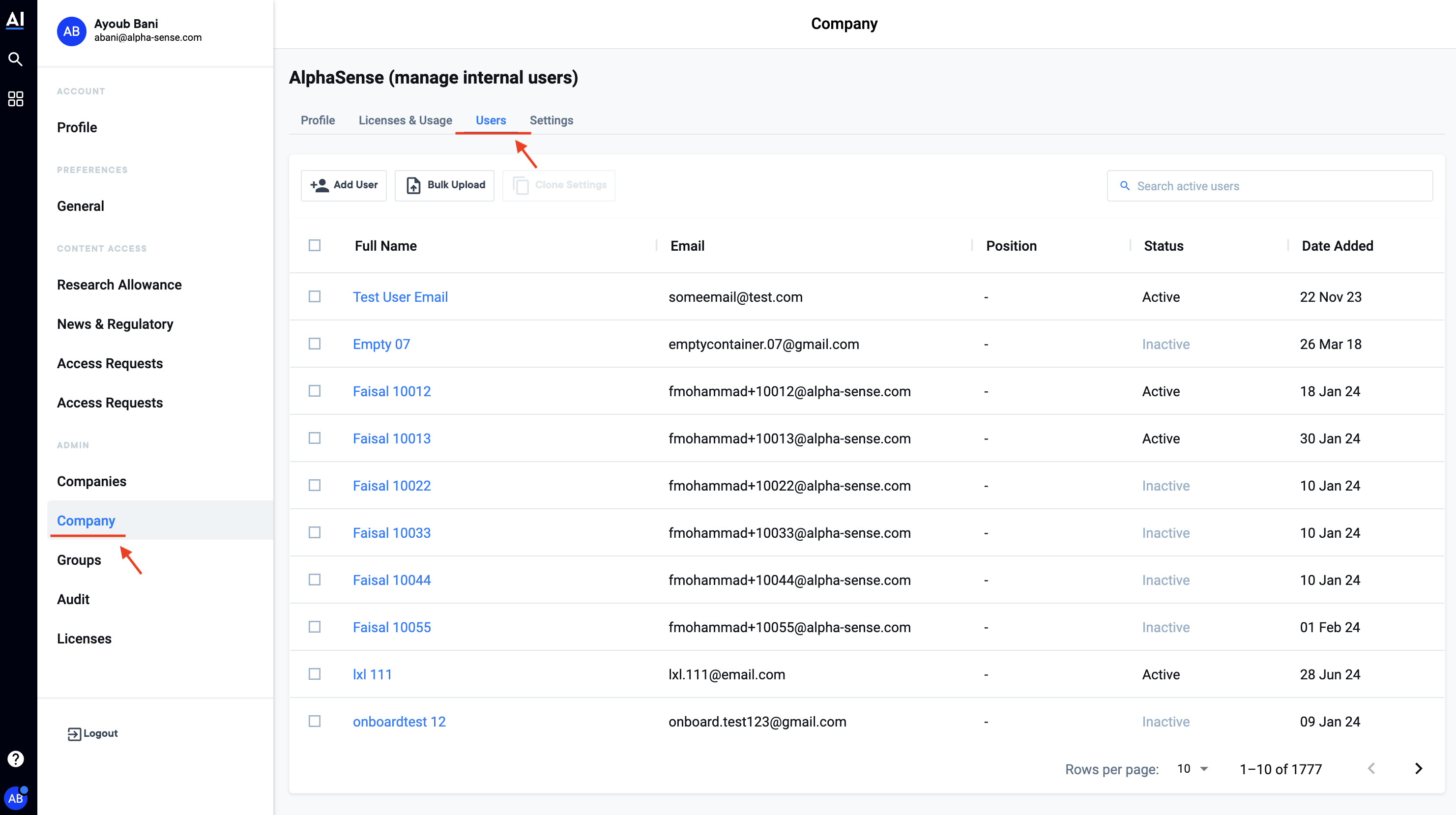Click the upload file icon on Bulk Upload

pos(414,185)
